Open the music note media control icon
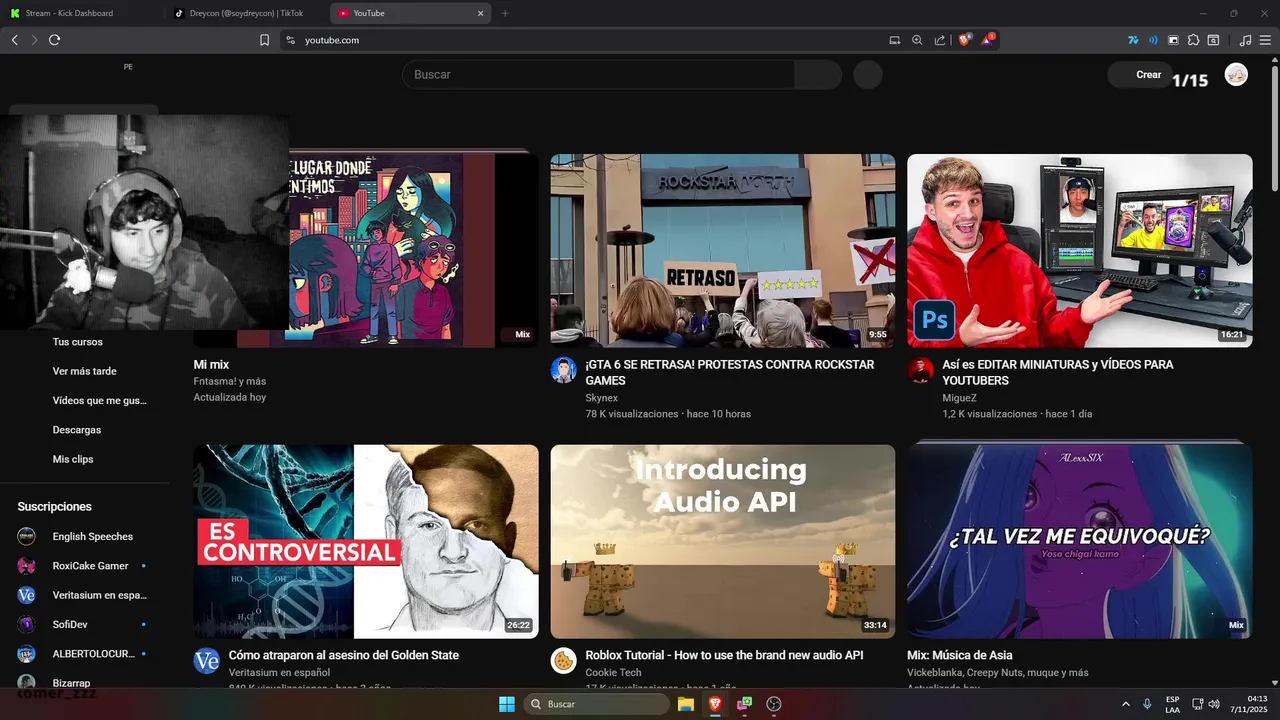This screenshot has width=1280, height=720. point(1245,40)
